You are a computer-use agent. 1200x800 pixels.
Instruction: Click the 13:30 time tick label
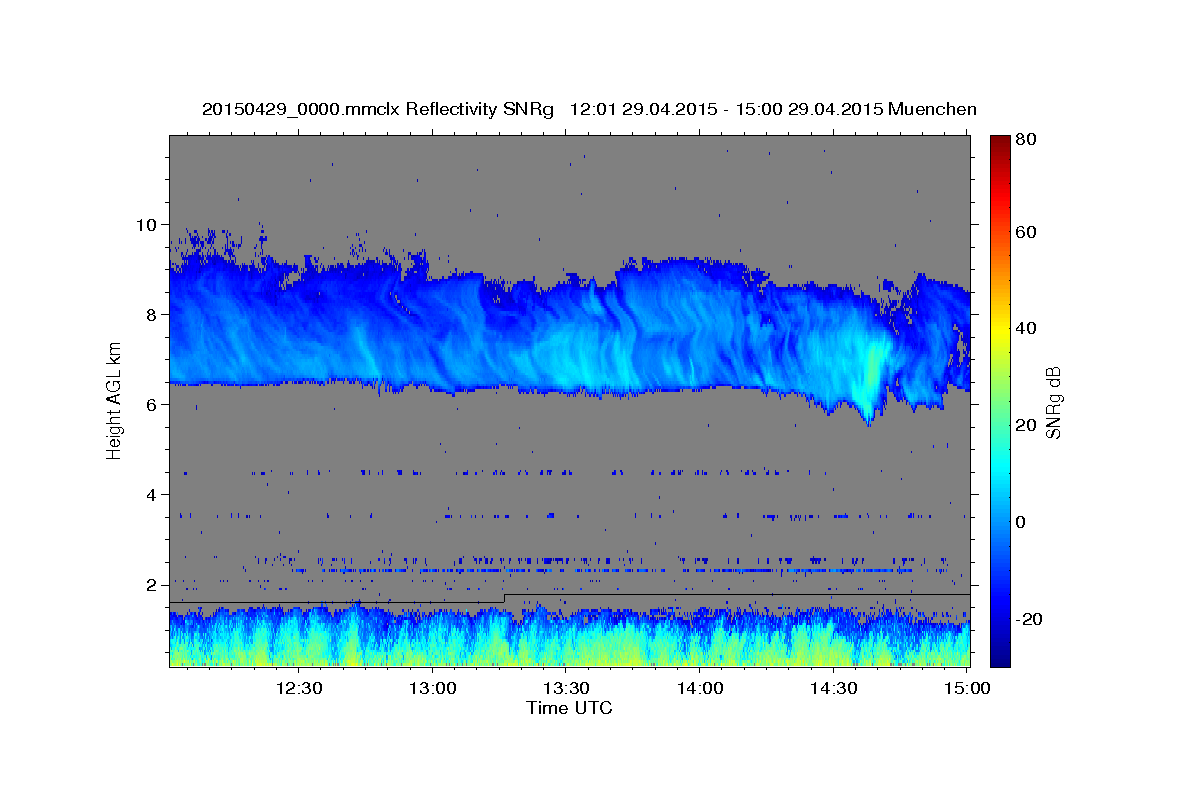pos(565,689)
